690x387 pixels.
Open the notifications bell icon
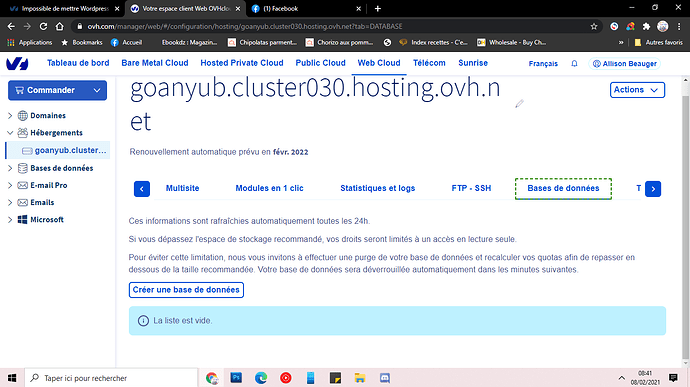(x=574, y=63)
